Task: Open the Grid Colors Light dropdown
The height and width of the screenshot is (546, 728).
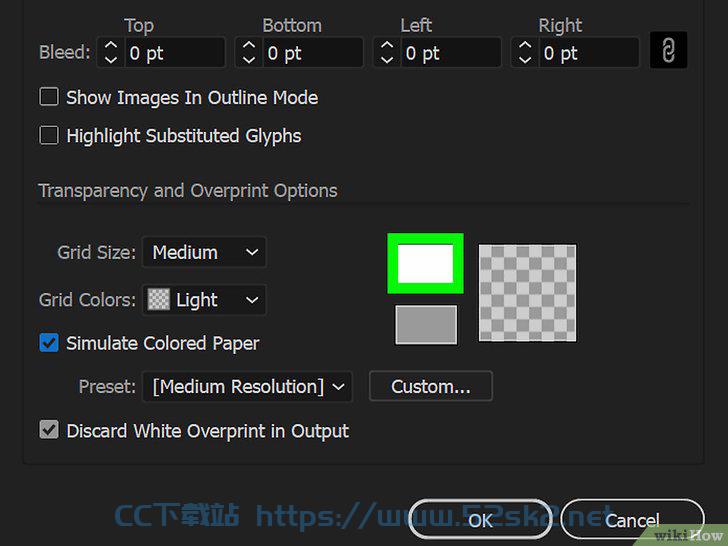Action: pos(204,300)
